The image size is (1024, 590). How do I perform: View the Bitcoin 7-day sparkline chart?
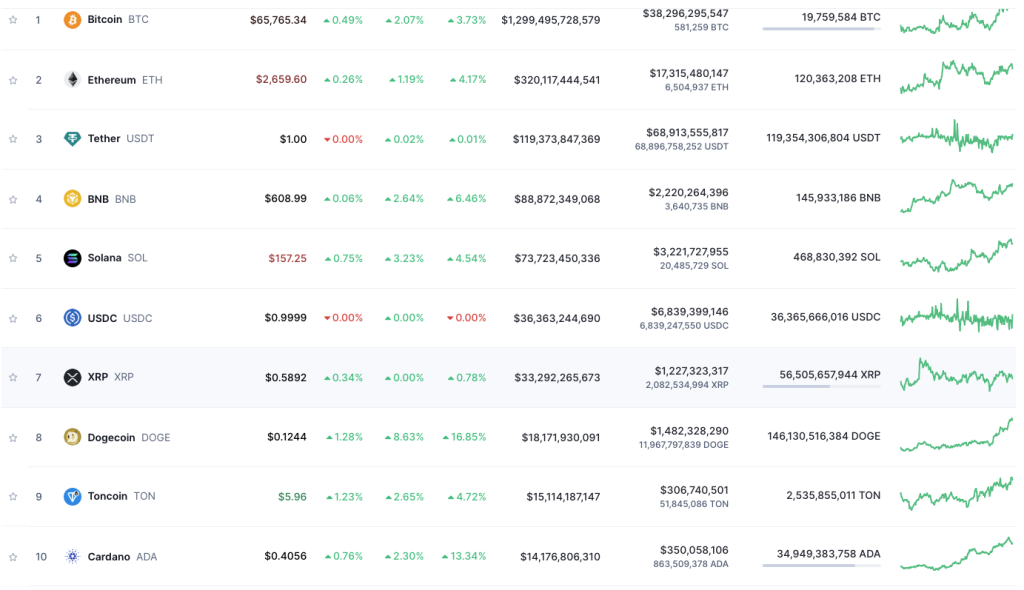pos(955,22)
